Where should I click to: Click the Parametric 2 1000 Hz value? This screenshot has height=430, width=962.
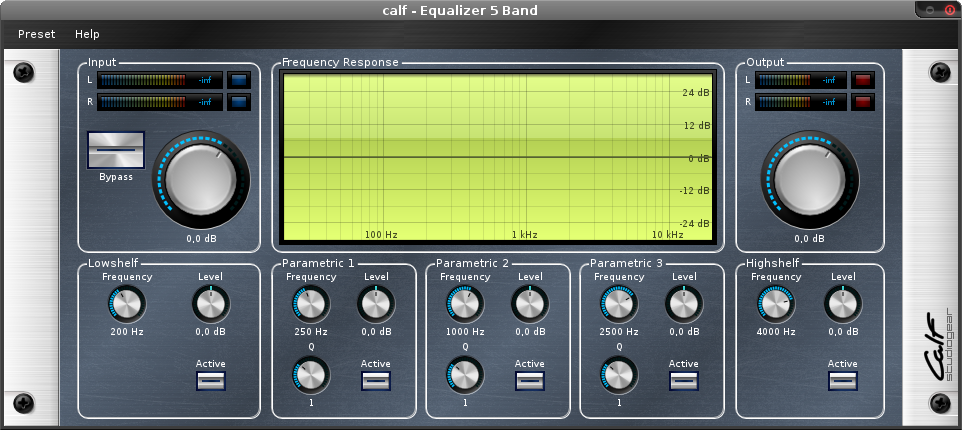[x=465, y=332]
